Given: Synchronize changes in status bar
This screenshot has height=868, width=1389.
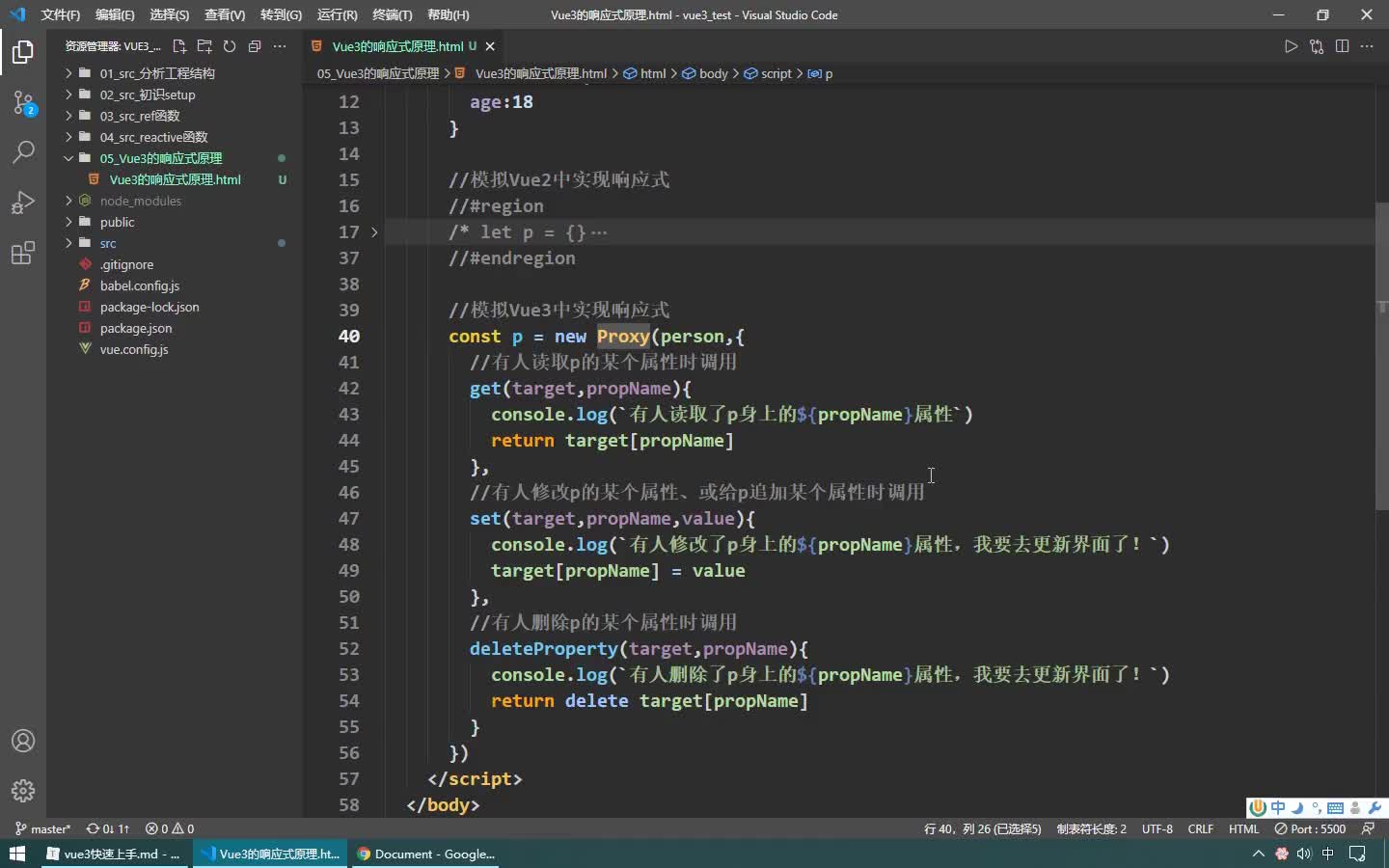Looking at the screenshot, I should 108,828.
